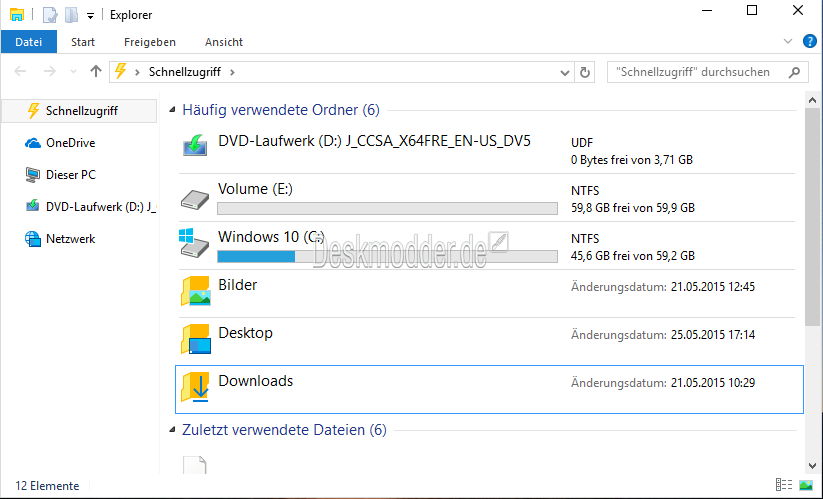Select OneDrive in the navigation pane
The width and height of the screenshot is (823, 499).
coord(70,143)
